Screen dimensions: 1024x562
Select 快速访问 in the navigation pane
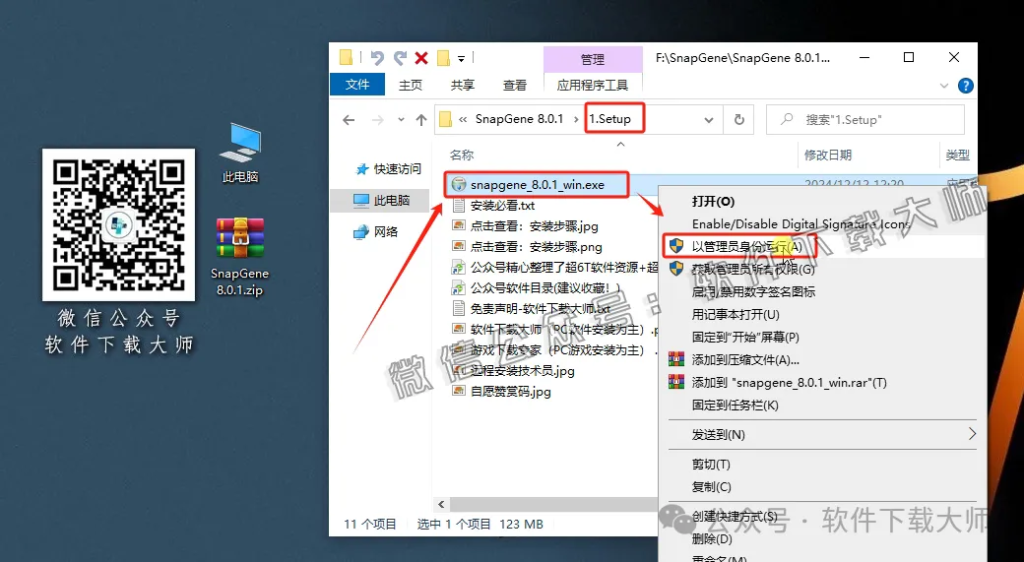tap(389, 169)
